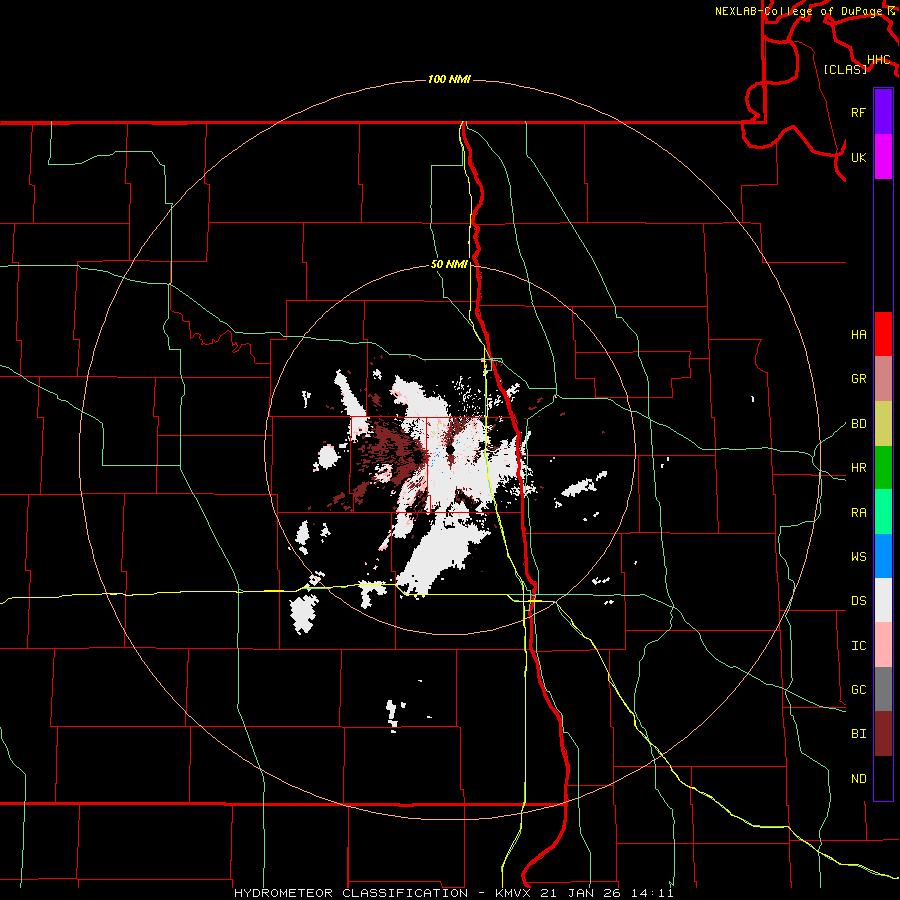Click the 100 NMI range ring label
The height and width of the screenshot is (900, 900).
click(x=449, y=79)
